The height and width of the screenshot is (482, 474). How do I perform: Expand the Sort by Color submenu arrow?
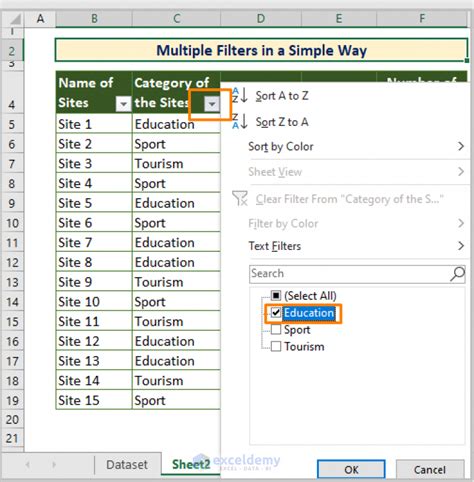[461, 146]
